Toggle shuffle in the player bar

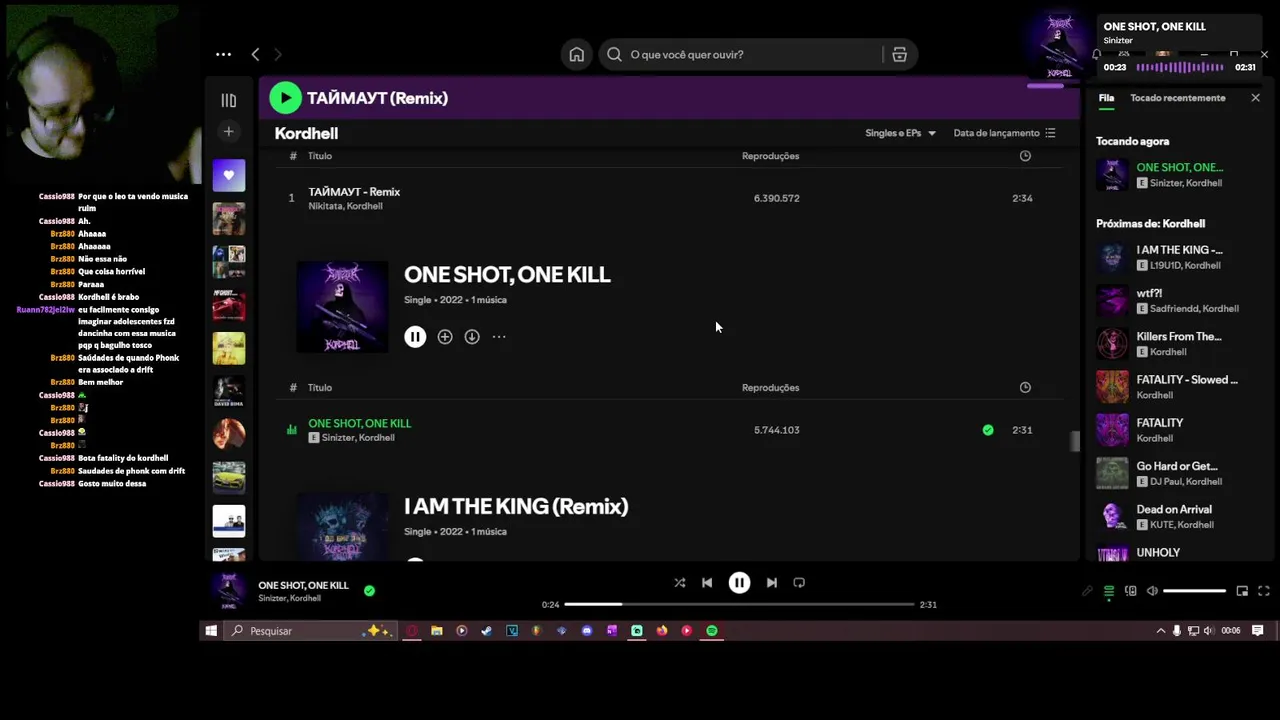(680, 583)
